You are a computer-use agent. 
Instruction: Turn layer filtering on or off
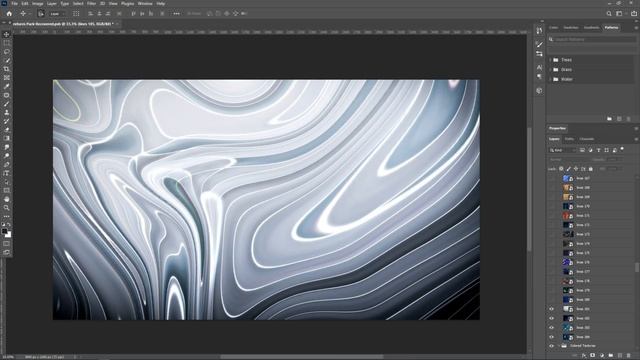coord(622,149)
